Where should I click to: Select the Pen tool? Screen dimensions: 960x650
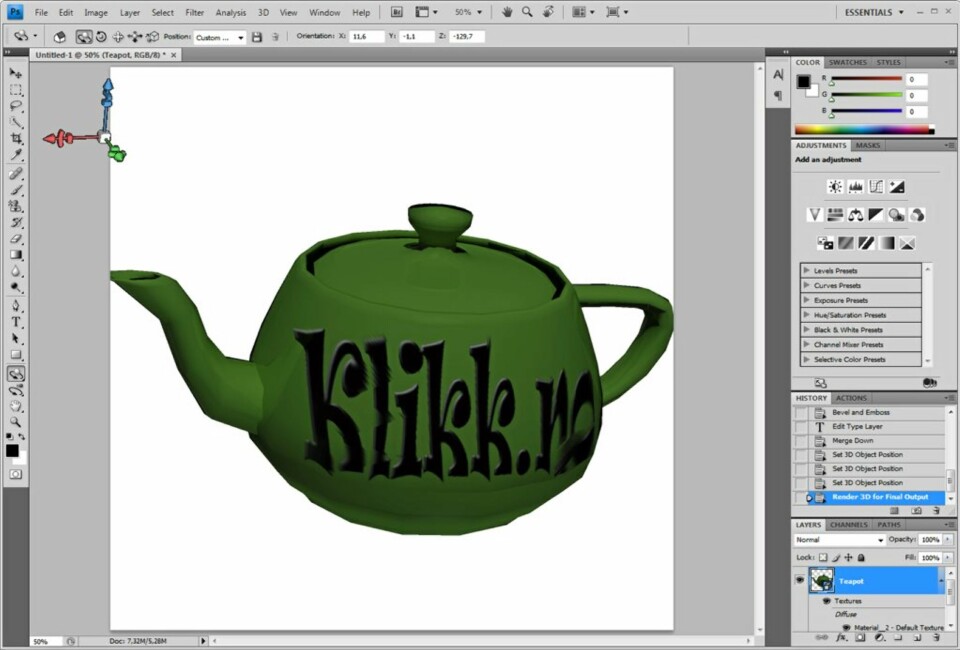pos(16,306)
